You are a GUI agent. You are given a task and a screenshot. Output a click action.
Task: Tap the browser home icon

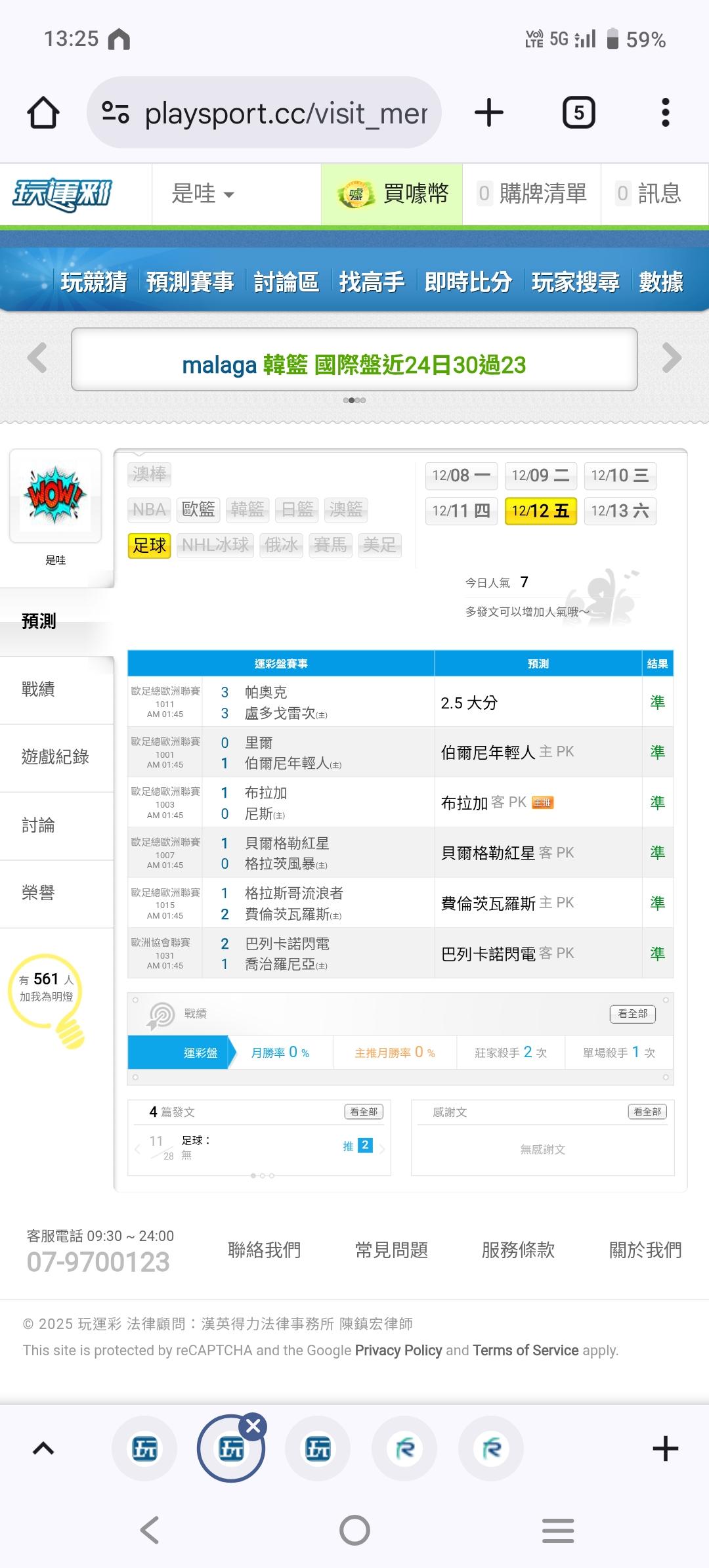tap(43, 112)
